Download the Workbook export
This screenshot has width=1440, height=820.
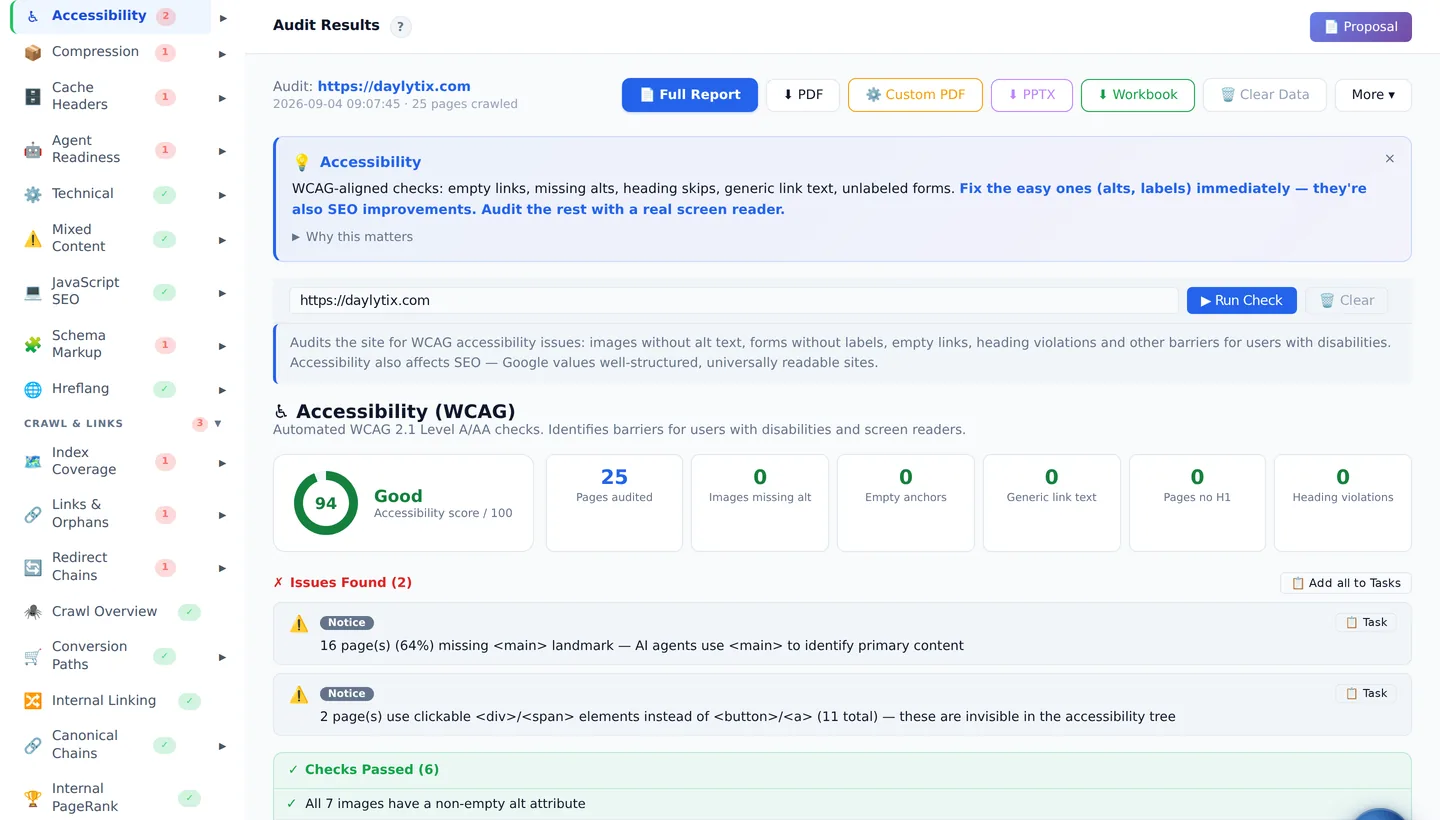tap(1138, 95)
